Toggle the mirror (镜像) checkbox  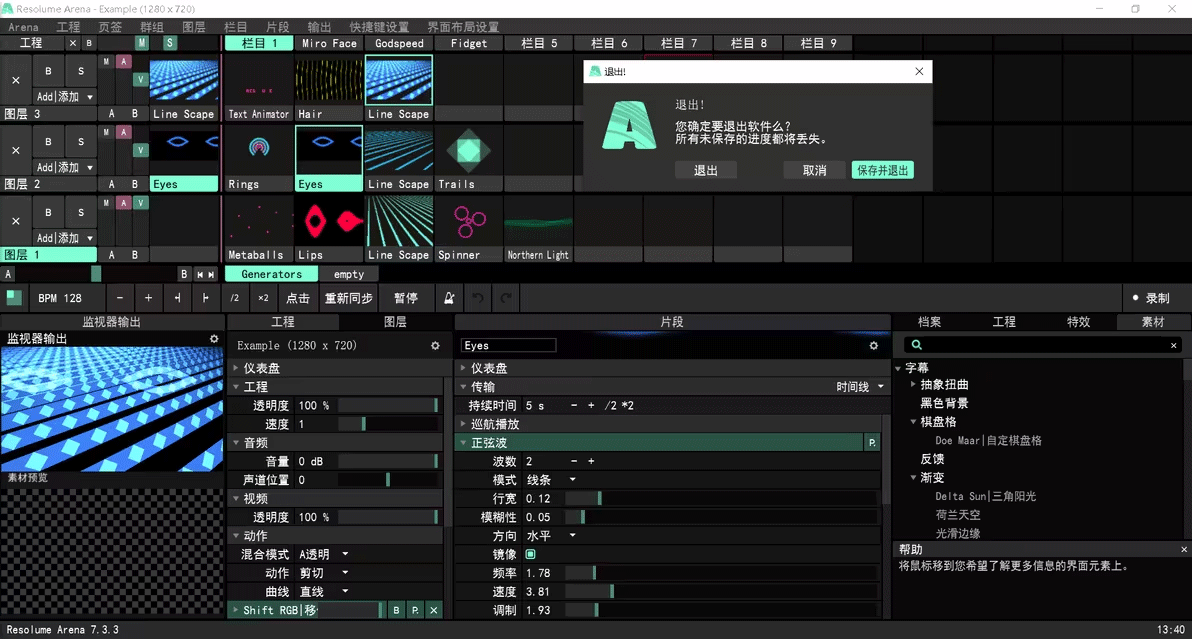point(530,554)
